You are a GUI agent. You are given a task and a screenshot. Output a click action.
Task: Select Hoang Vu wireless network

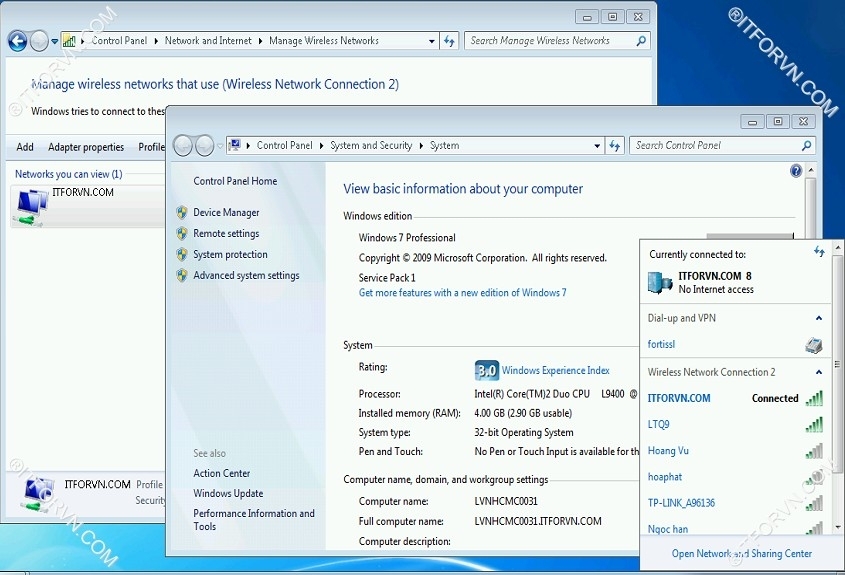pyautogui.click(x=736, y=451)
